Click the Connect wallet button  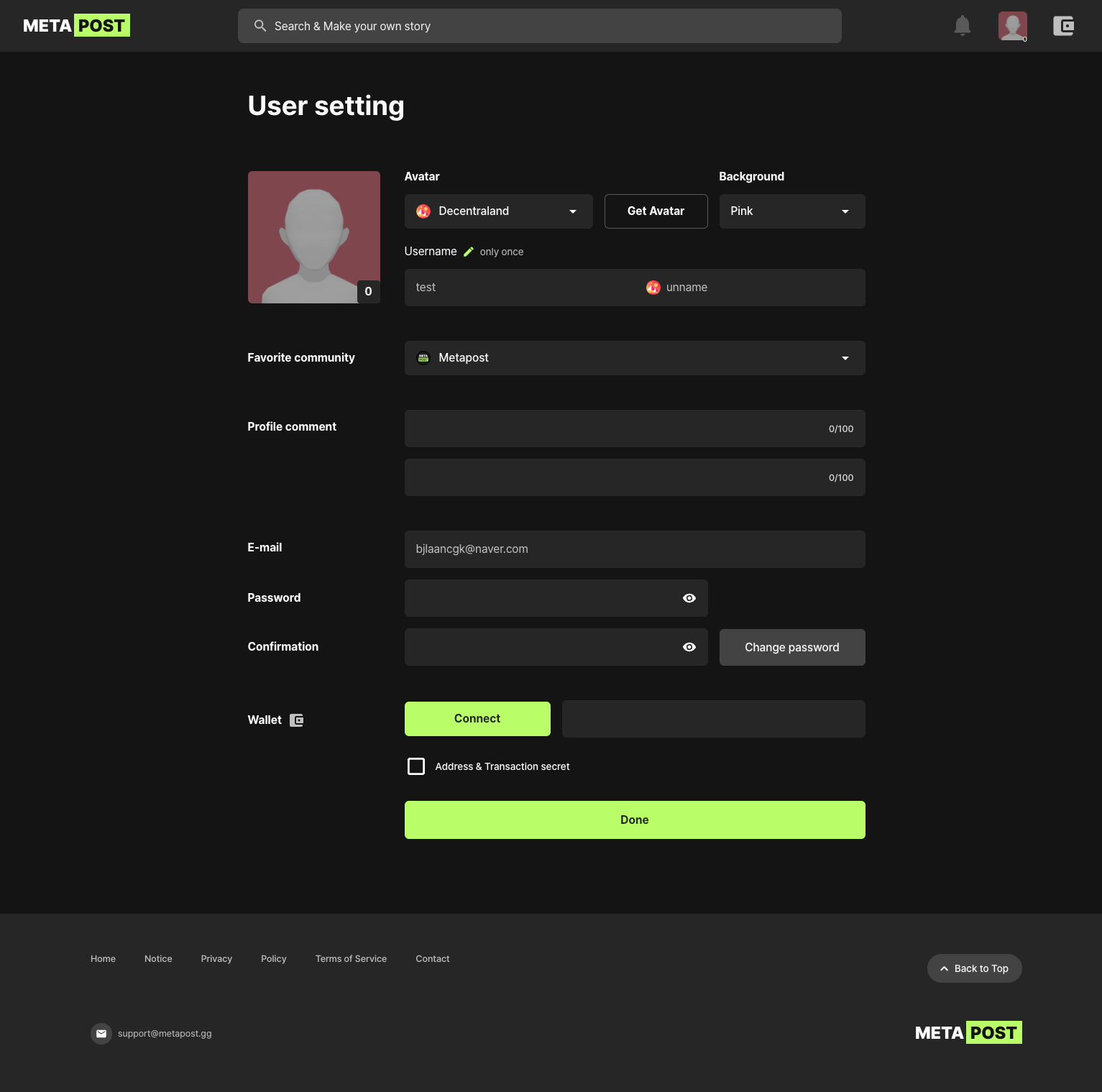[x=477, y=719]
